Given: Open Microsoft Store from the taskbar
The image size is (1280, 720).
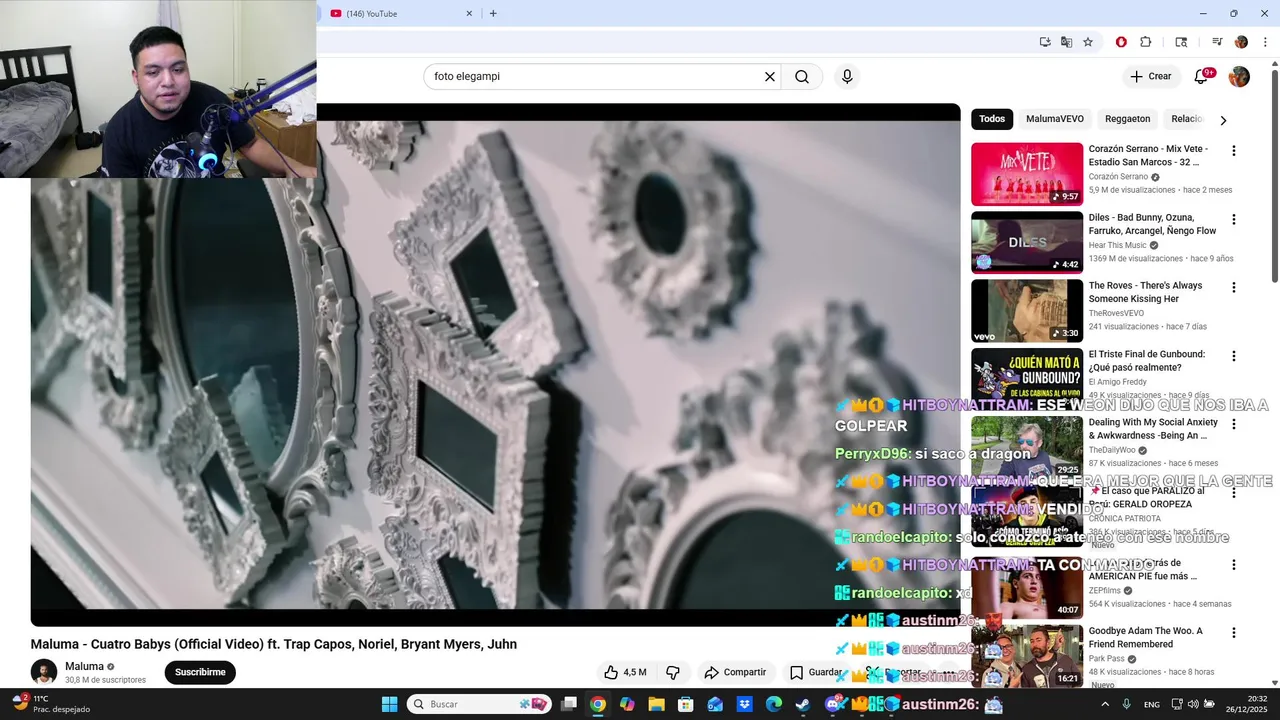Looking at the screenshot, I should pyautogui.click(x=686, y=704).
